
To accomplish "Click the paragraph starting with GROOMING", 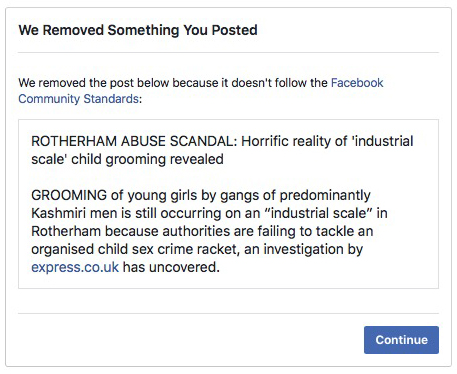I will [209, 231].
